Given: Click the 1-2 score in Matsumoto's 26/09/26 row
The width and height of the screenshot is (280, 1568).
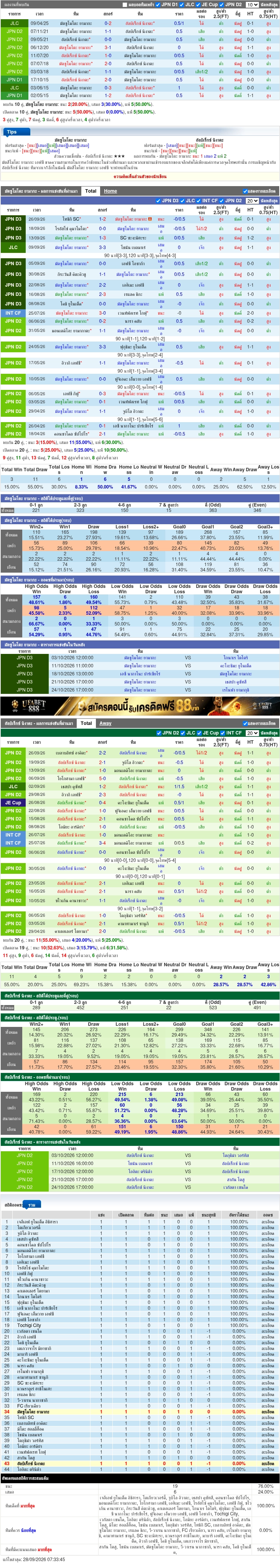Looking at the screenshot, I should click(x=102, y=219).
